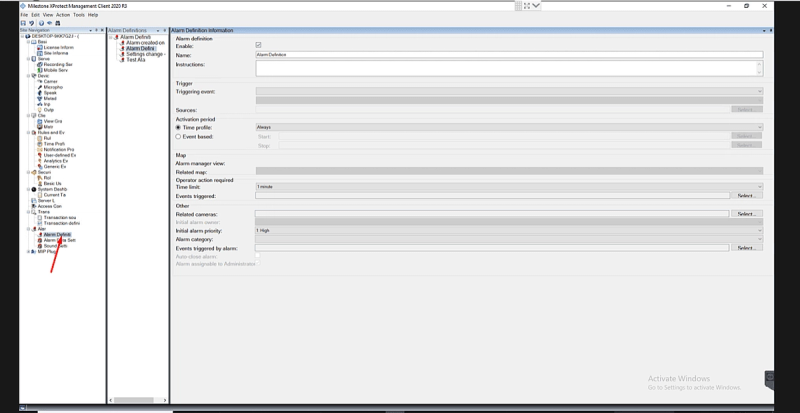The width and height of the screenshot is (800, 413).
Task: Open the Alarm category dropdown
Action: (x=509, y=239)
